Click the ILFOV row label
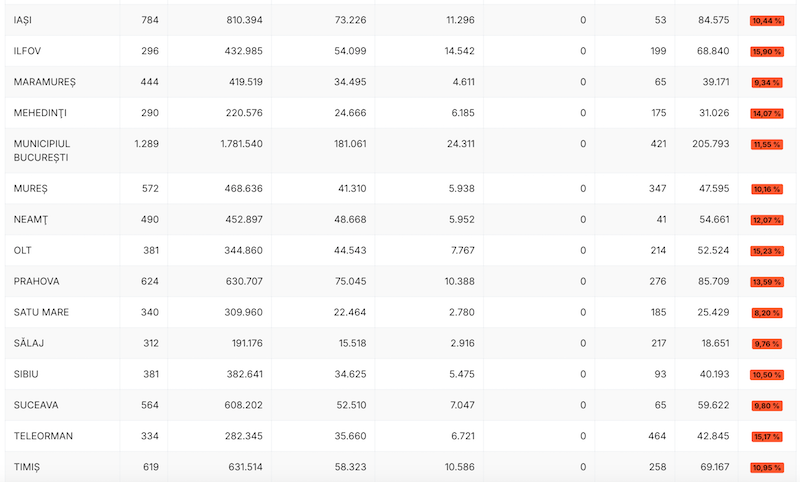The image size is (800, 482). click(x=28, y=51)
